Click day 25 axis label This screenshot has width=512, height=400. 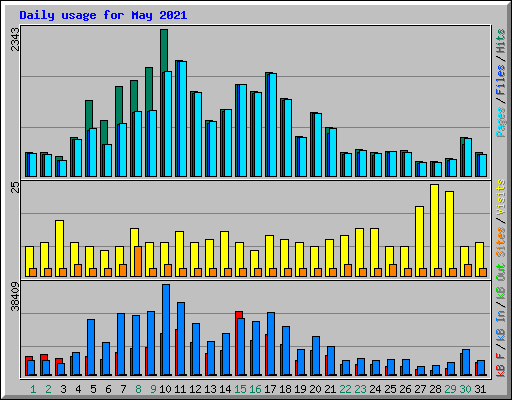(390, 389)
